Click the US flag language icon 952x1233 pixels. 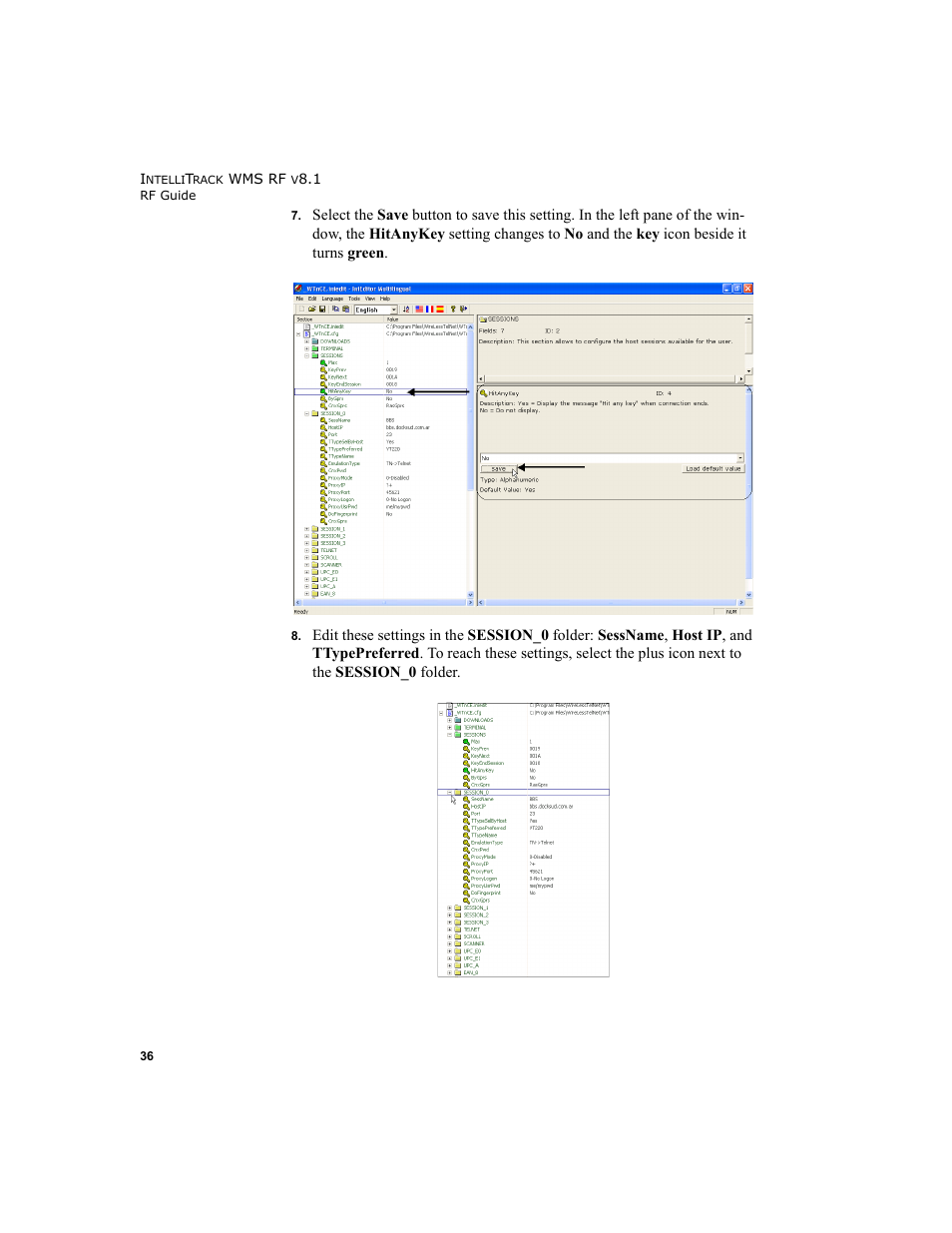(419, 309)
